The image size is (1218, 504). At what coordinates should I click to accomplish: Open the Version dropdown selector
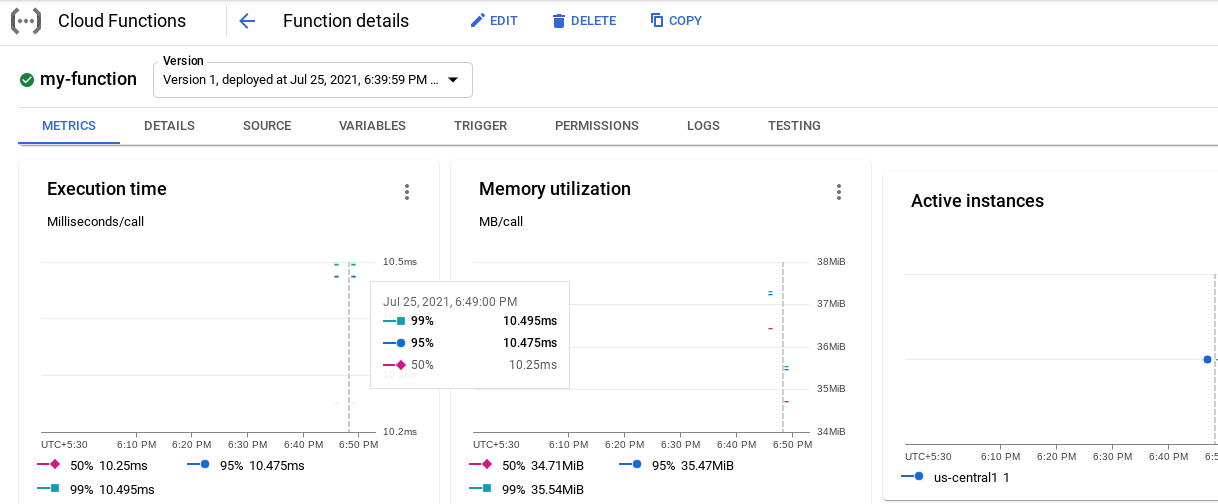pos(312,80)
